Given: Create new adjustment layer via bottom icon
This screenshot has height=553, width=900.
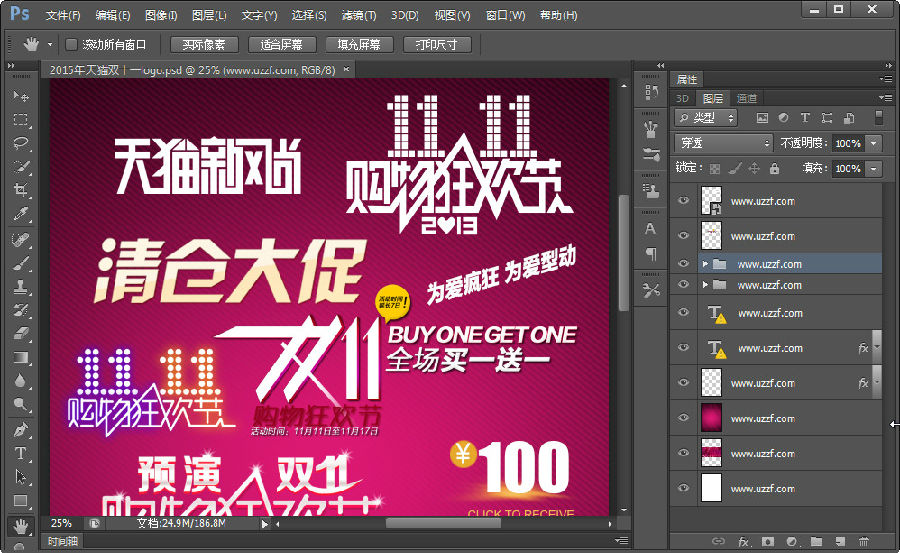Looking at the screenshot, I should 792,541.
